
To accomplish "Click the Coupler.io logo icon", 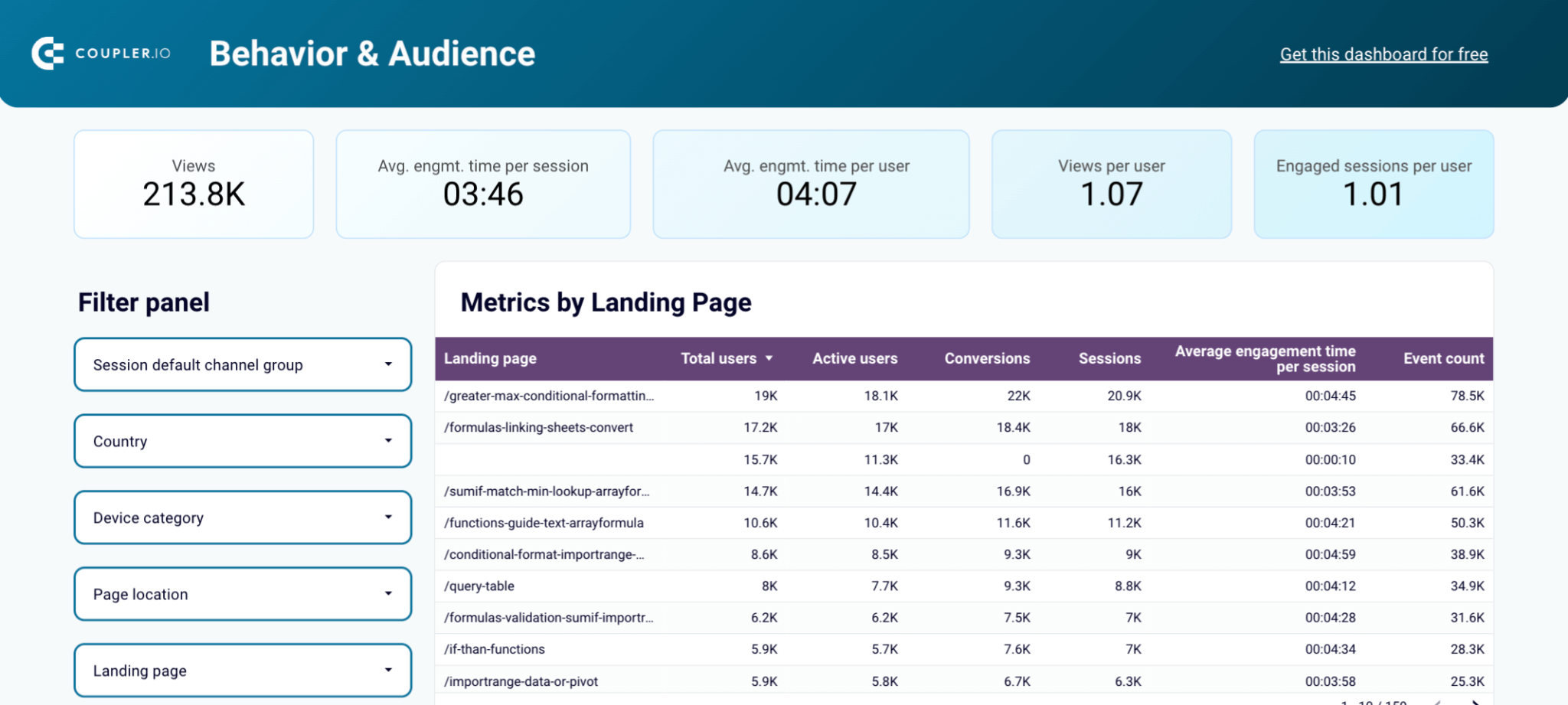I will click(47, 54).
